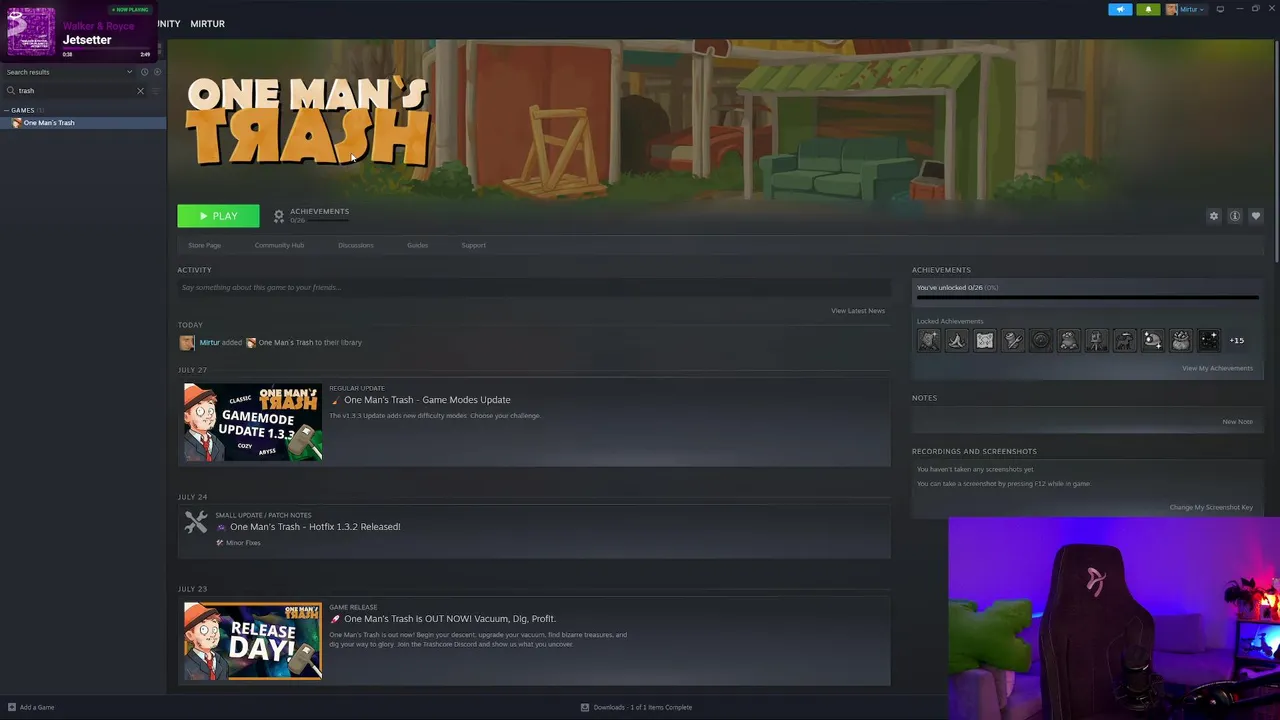This screenshot has height=720, width=1280.
Task: Click Mirtur username in today's activity
Action: coord(209,342)
